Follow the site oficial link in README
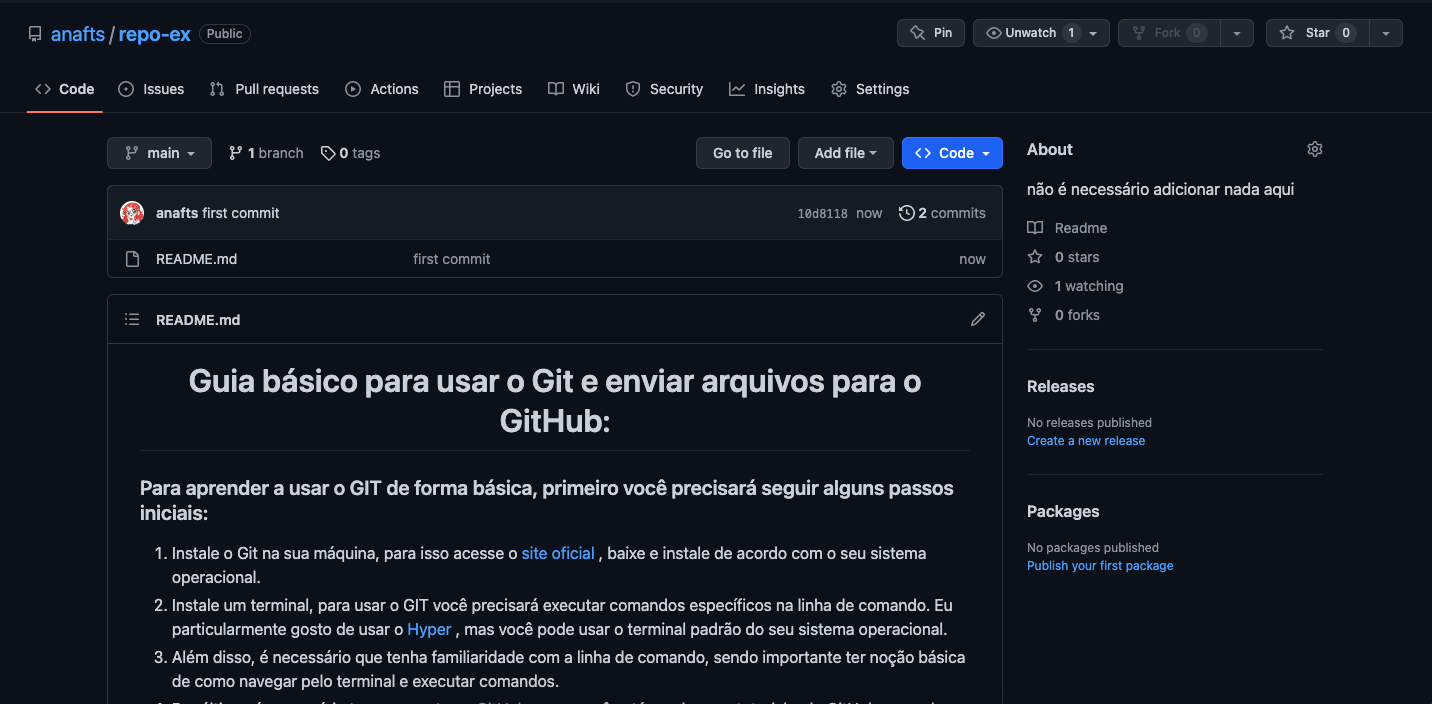1432x704 pixels. (558, 553)
